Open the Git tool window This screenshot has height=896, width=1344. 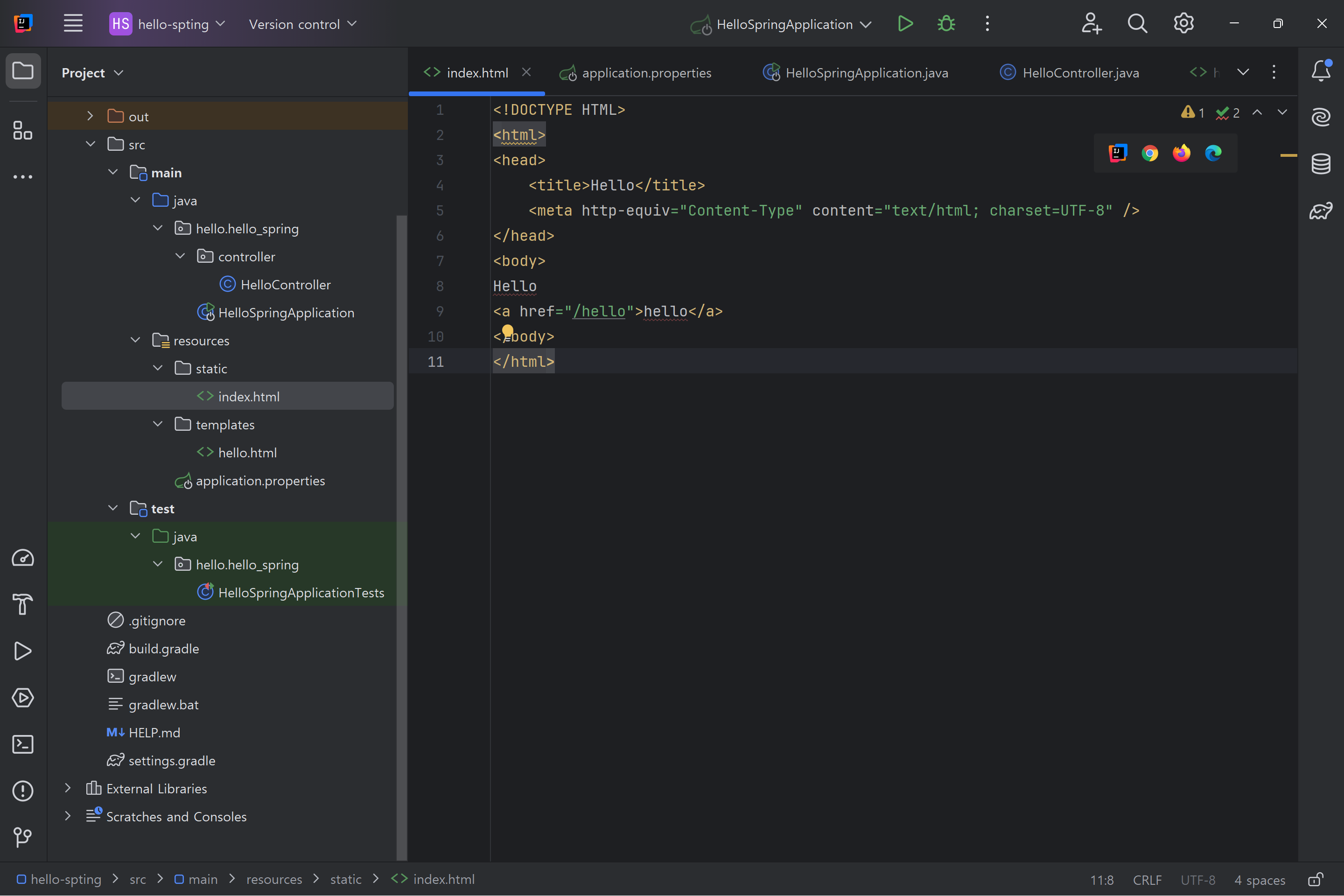tap(23, 838)
